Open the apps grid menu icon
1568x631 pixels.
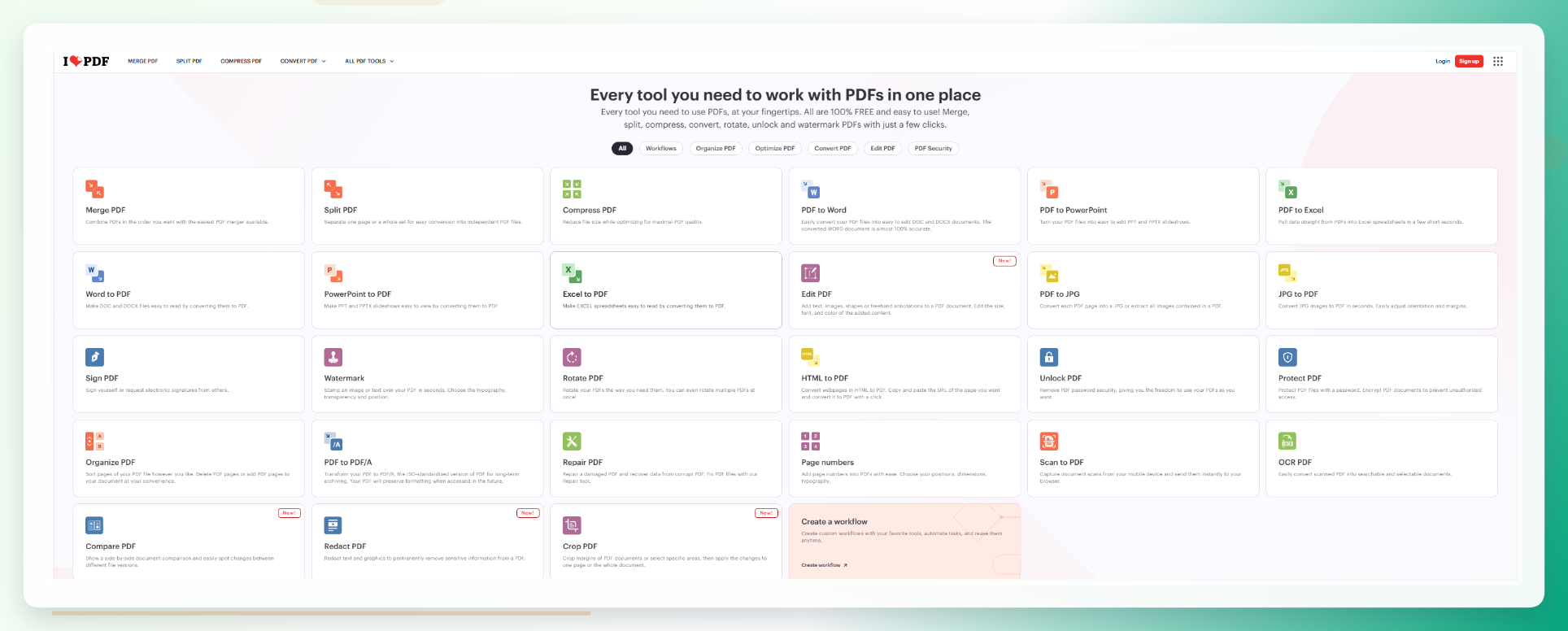coord(1498,61)
